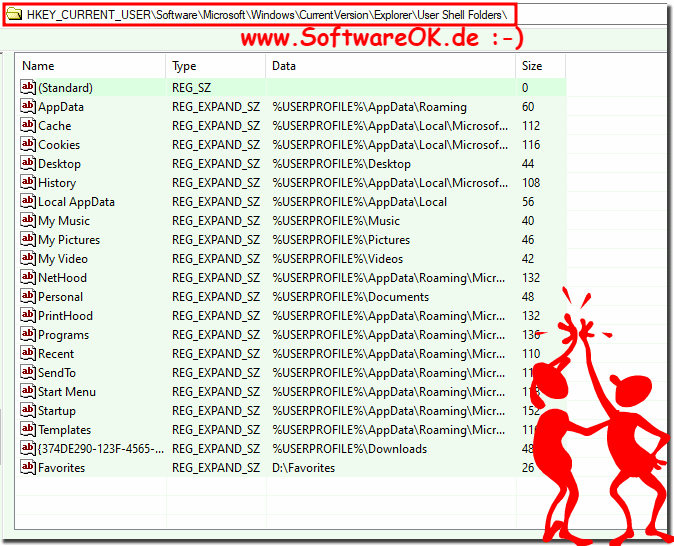This screenshot has width=674, height=546.
Task: Click the string icon beside My Video
Action: point(28,258)
